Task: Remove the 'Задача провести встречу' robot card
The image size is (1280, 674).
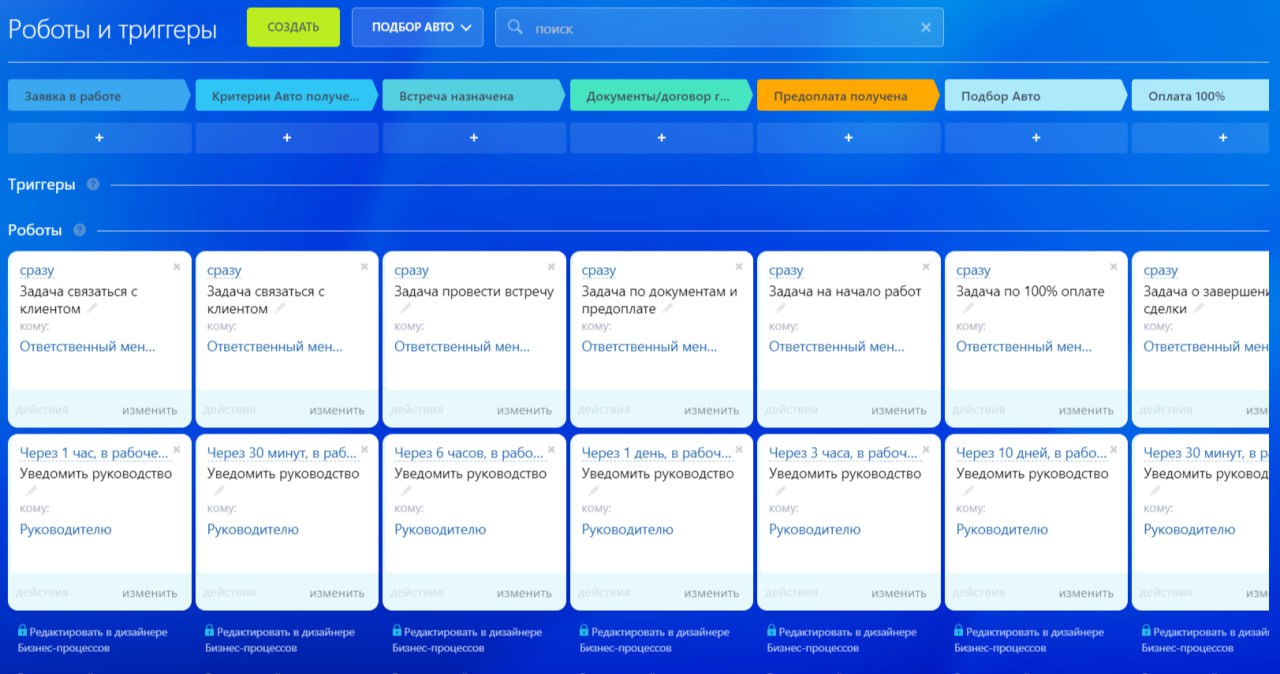Action: click(x=551, y=267)
